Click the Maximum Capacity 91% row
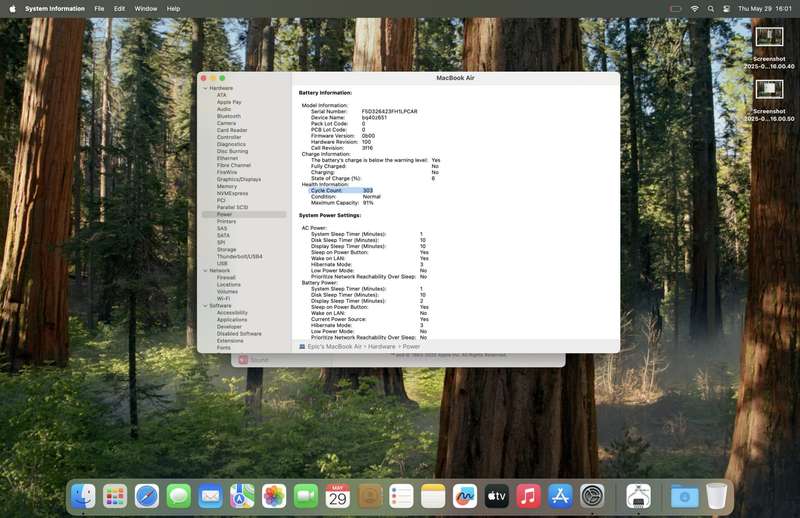 pyautogui.click(x=342, y=203)
